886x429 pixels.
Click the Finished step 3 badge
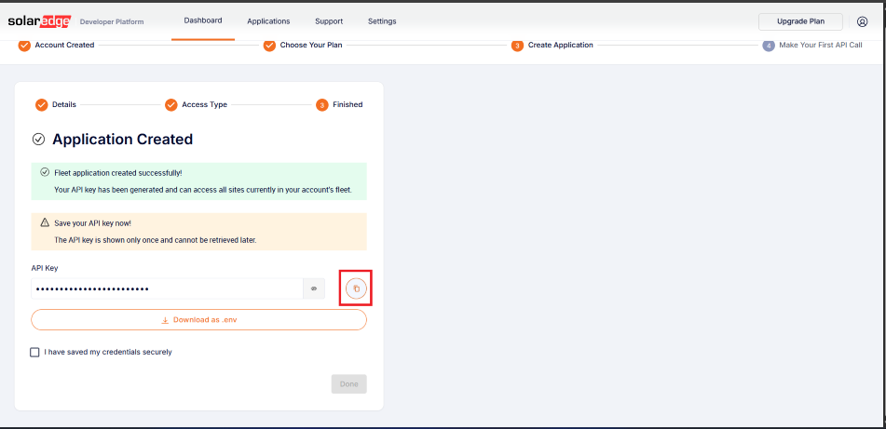point(322,105)
